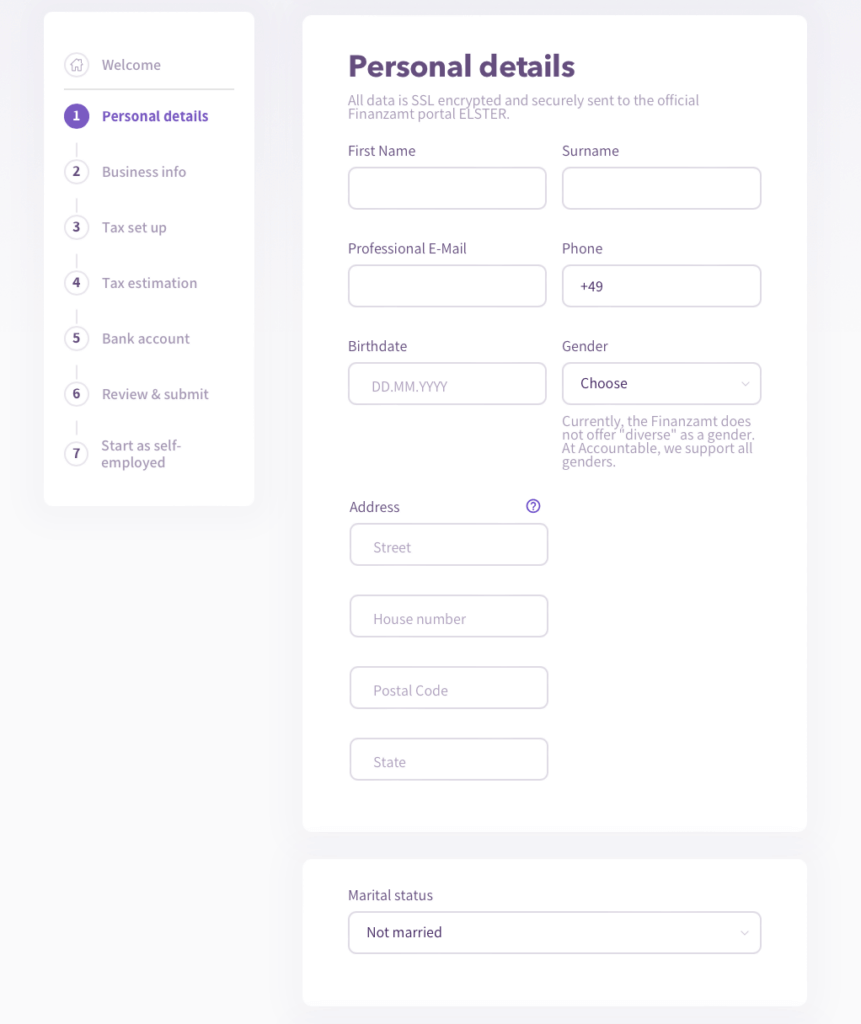Click the Birthdate date field
The width and height of the screenshot is (861, 1024).
tap(447, 384)
